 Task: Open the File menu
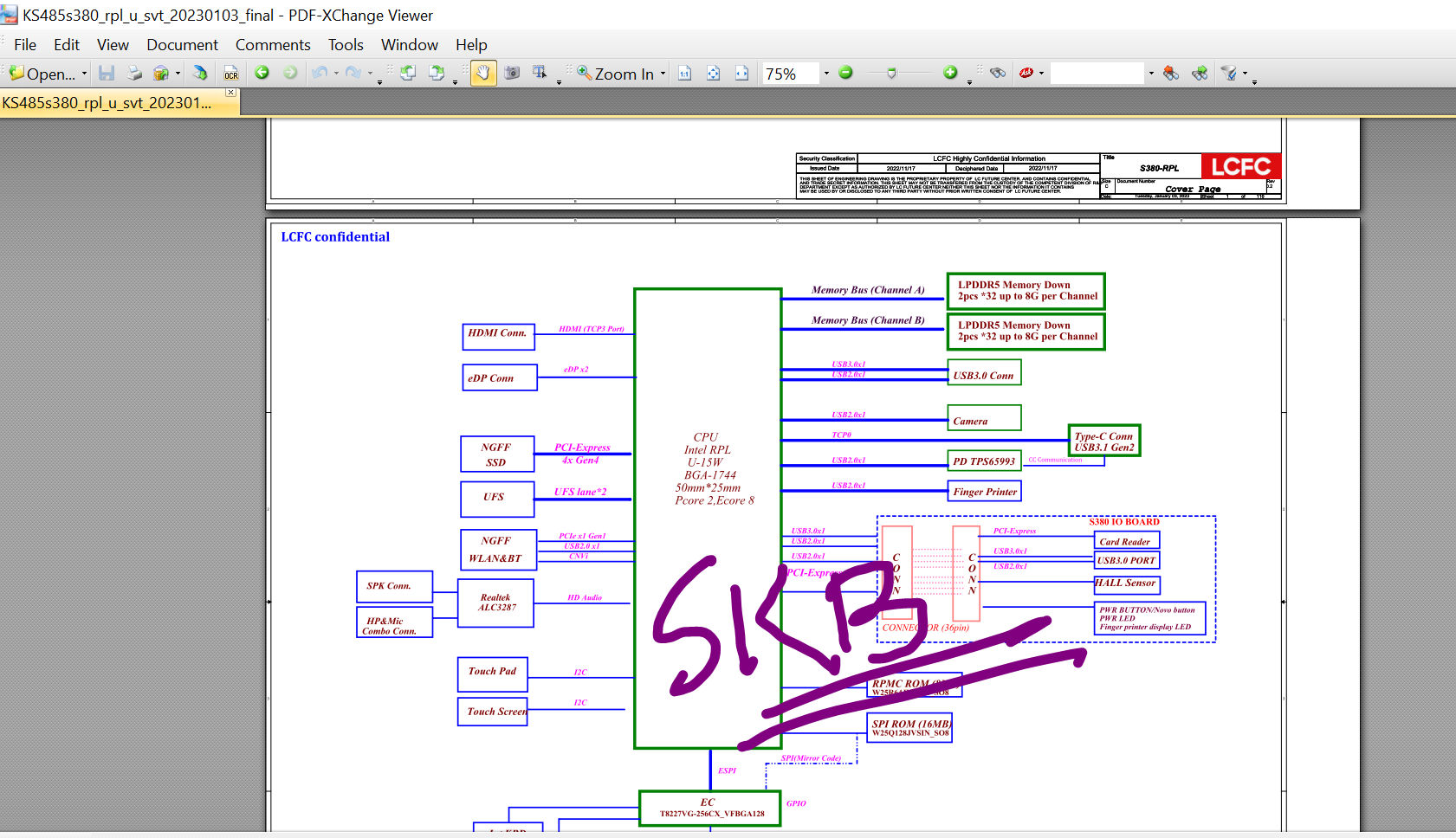point(25,45)
